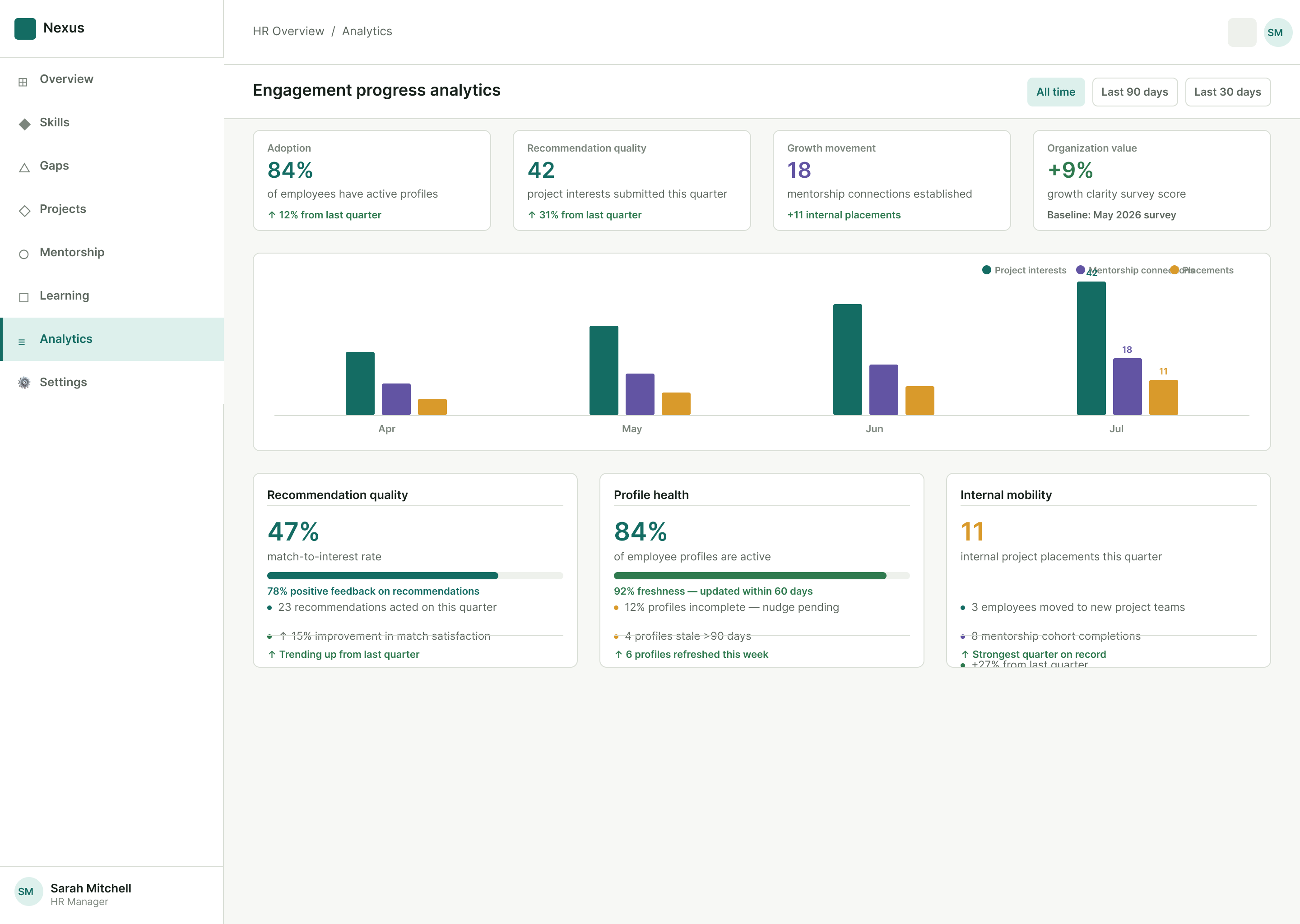
Task: Click the Jun placements bar
Action: (920, 401)
